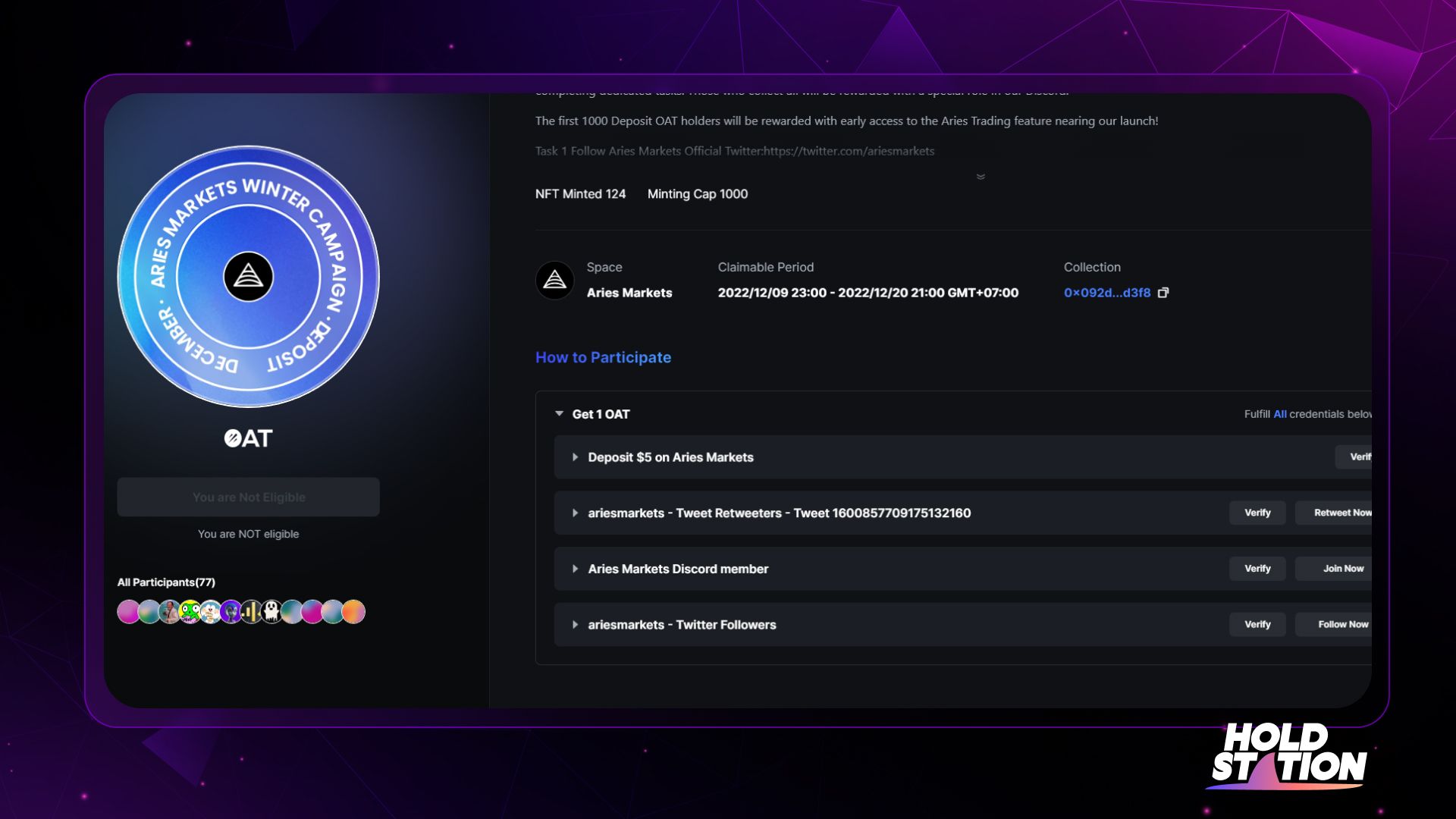This screenshot has width=1456, height=819.
Task: Click the You are Not Eligible button
Action: point(249,497)
